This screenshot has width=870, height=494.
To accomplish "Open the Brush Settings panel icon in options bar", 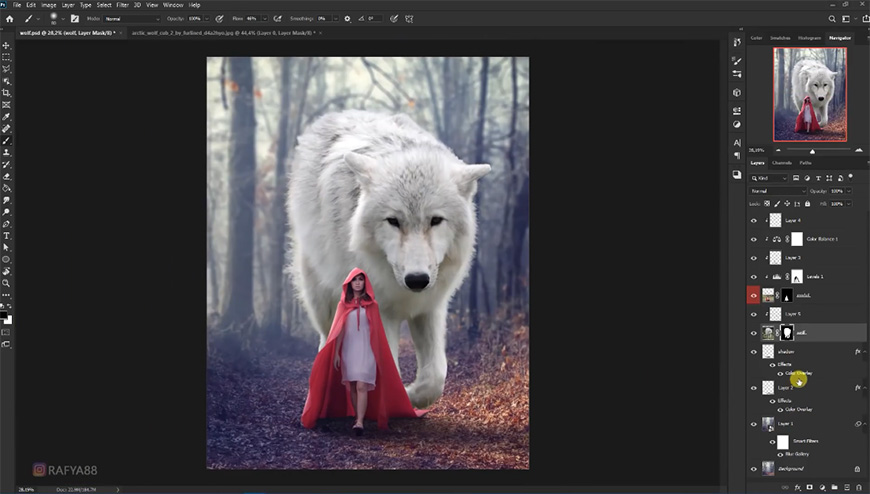I will coord(75,19).
